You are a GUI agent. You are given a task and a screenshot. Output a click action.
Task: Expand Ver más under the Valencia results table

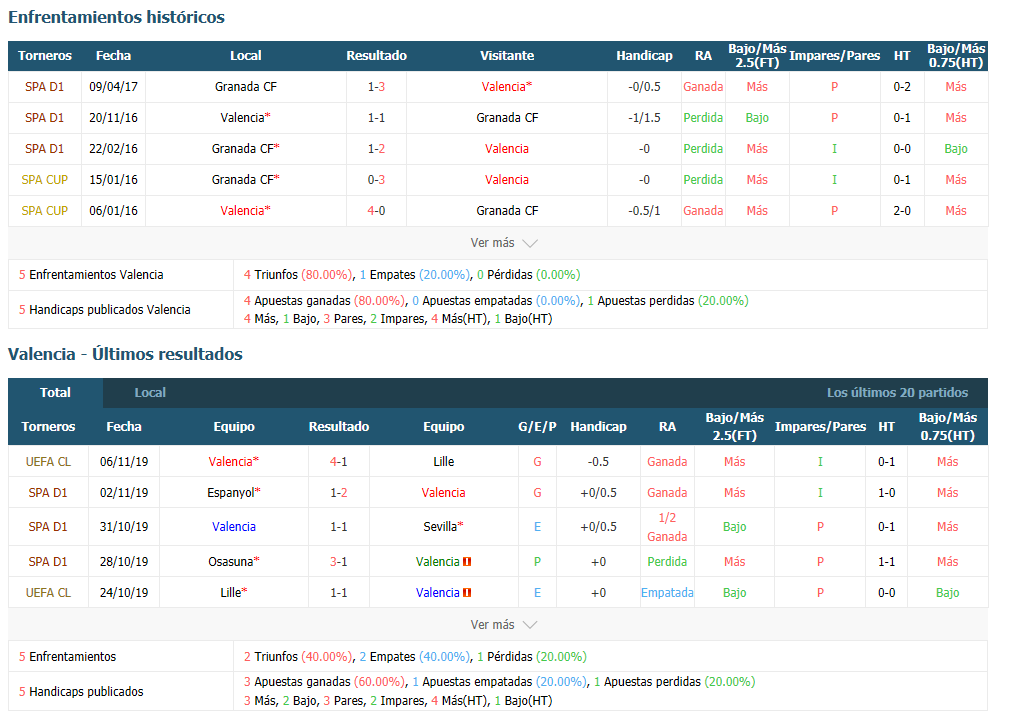[x=504, y=625]
